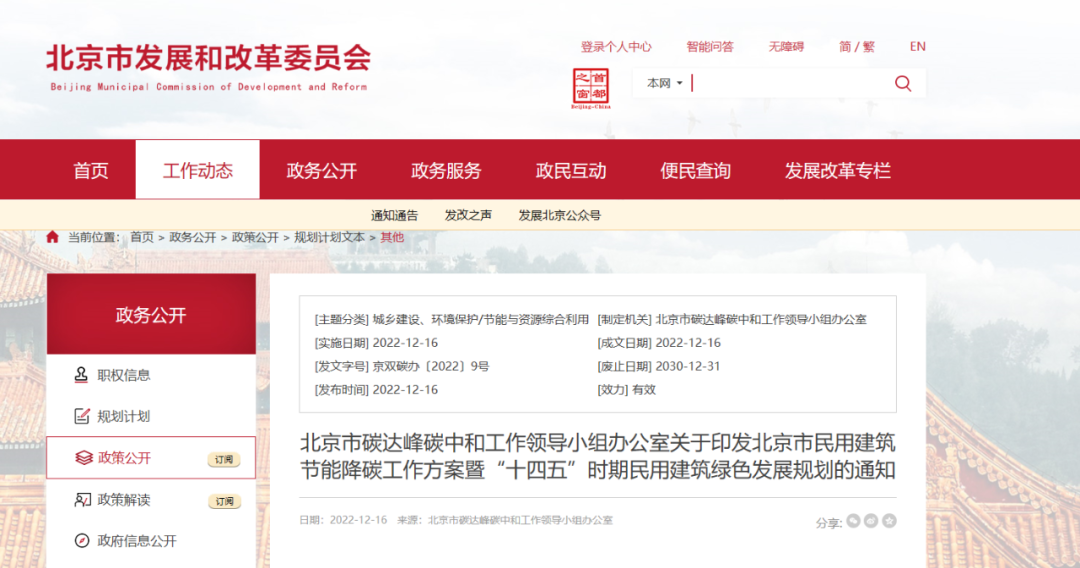Click the 订阅 button beside 政策解读
Viewport: 1080px width, 568px height.
pos(224,501)
